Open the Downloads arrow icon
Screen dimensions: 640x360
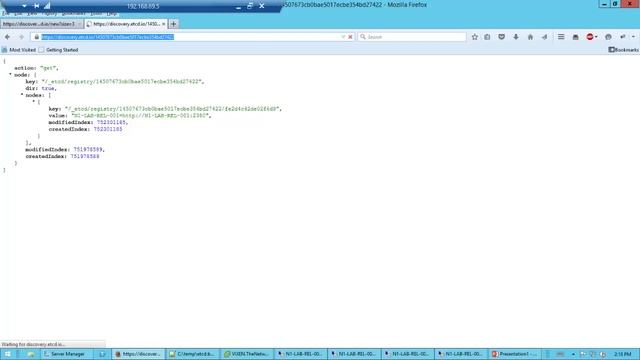tap(516, 37)
